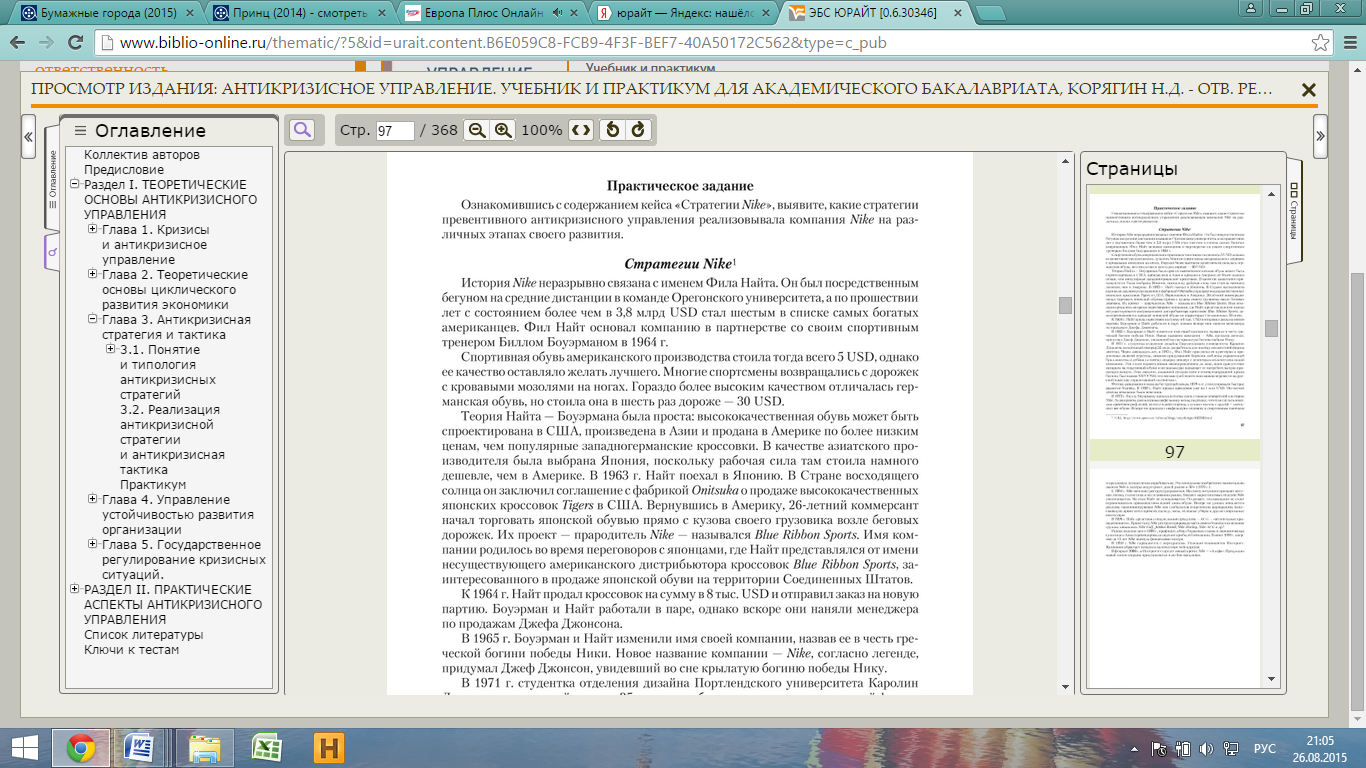Switch to Принц (2014) tab
1366x768 pixels.
click(298, 14)
